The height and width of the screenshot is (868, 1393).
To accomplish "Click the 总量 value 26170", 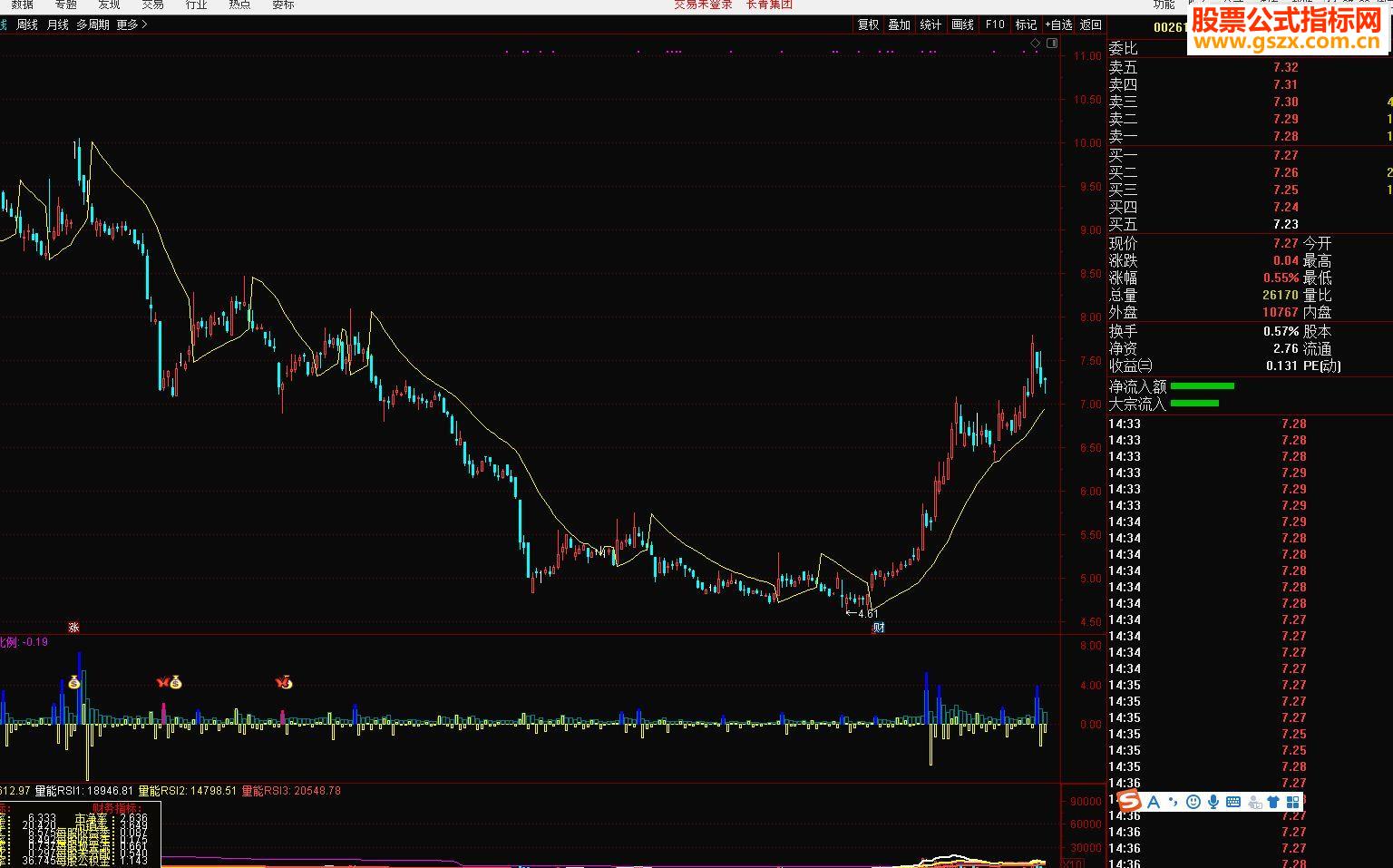I will pyautogui.click(x=1281, y=295).
